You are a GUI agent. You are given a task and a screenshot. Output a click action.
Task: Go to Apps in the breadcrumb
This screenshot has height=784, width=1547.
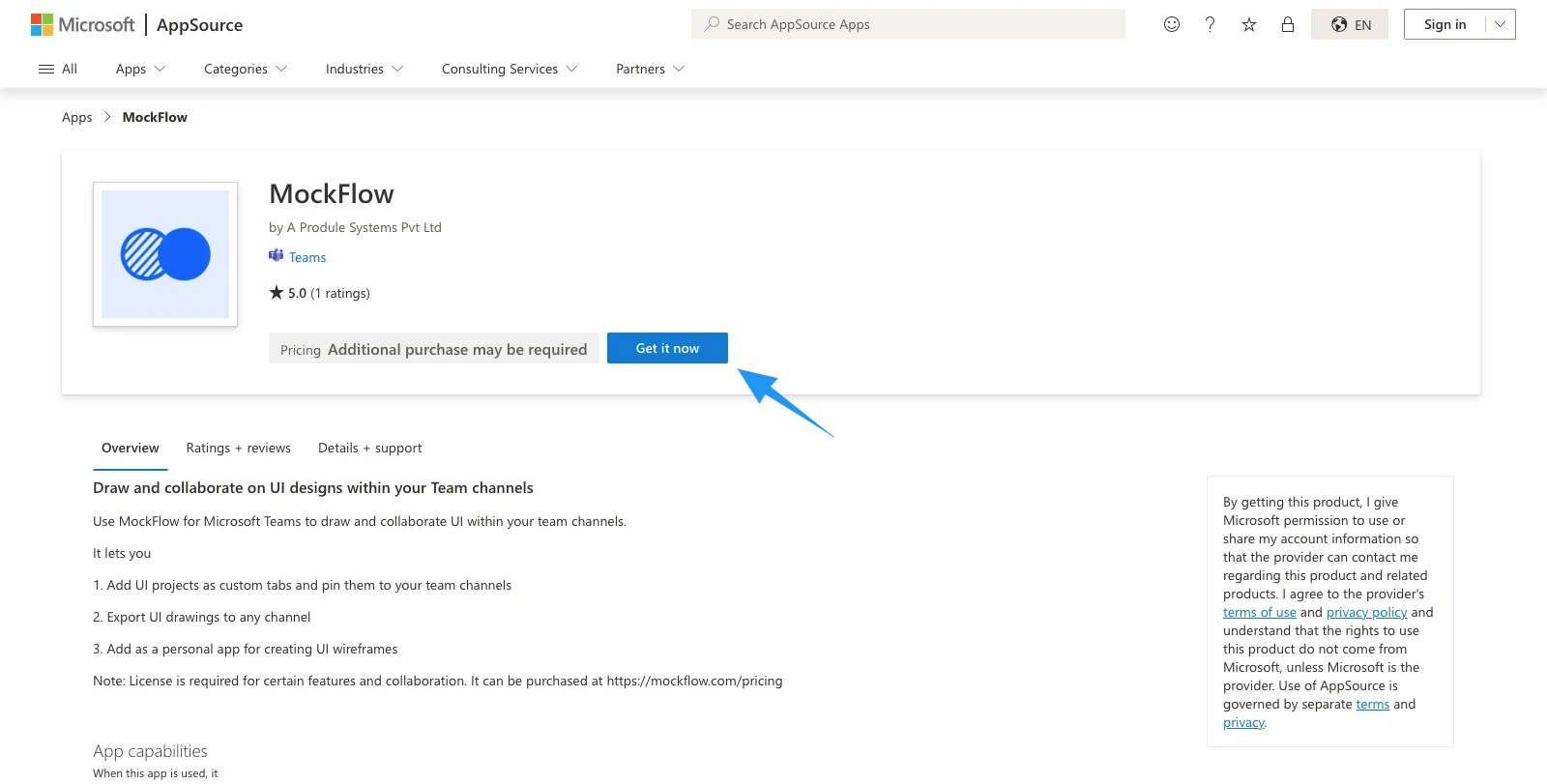tap(77, 117)
